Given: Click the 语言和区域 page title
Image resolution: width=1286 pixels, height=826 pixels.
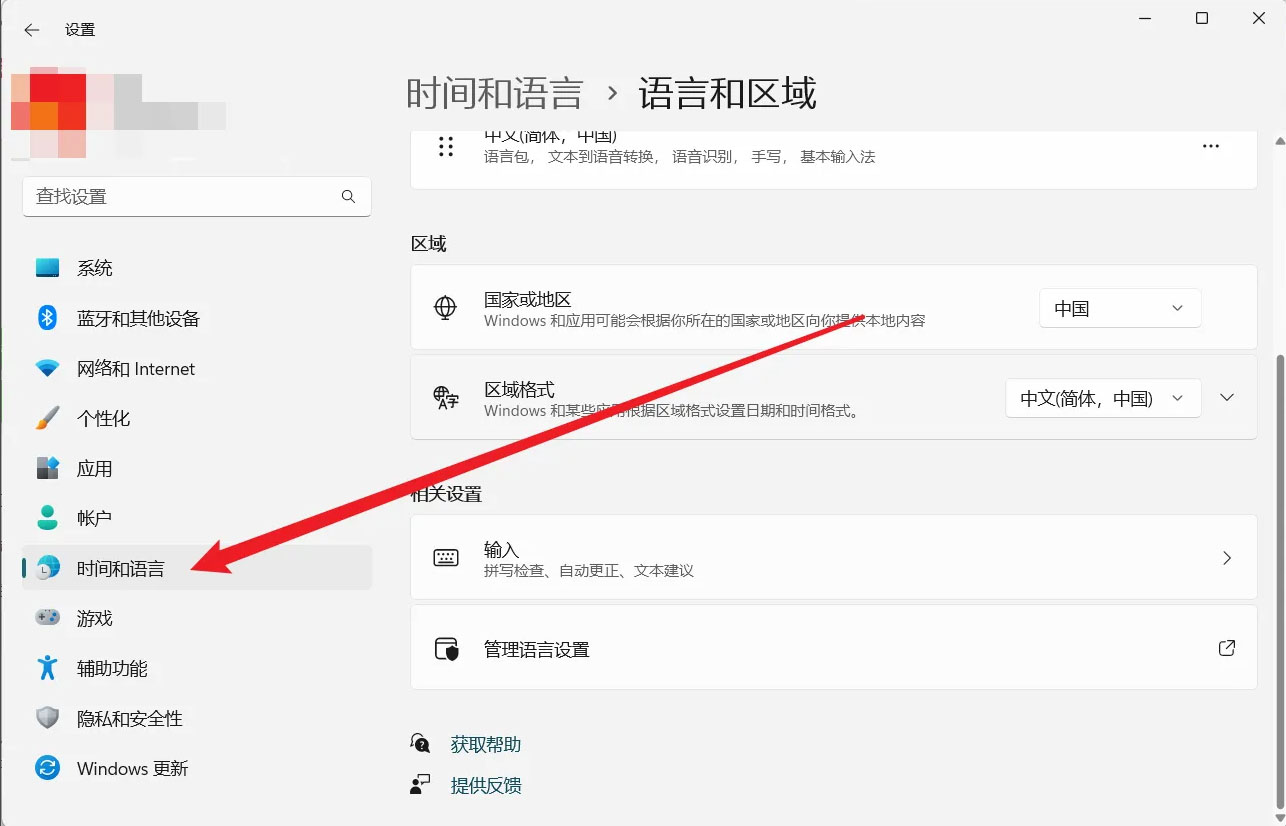Looking at the screenshot, I should click(728, 93).
